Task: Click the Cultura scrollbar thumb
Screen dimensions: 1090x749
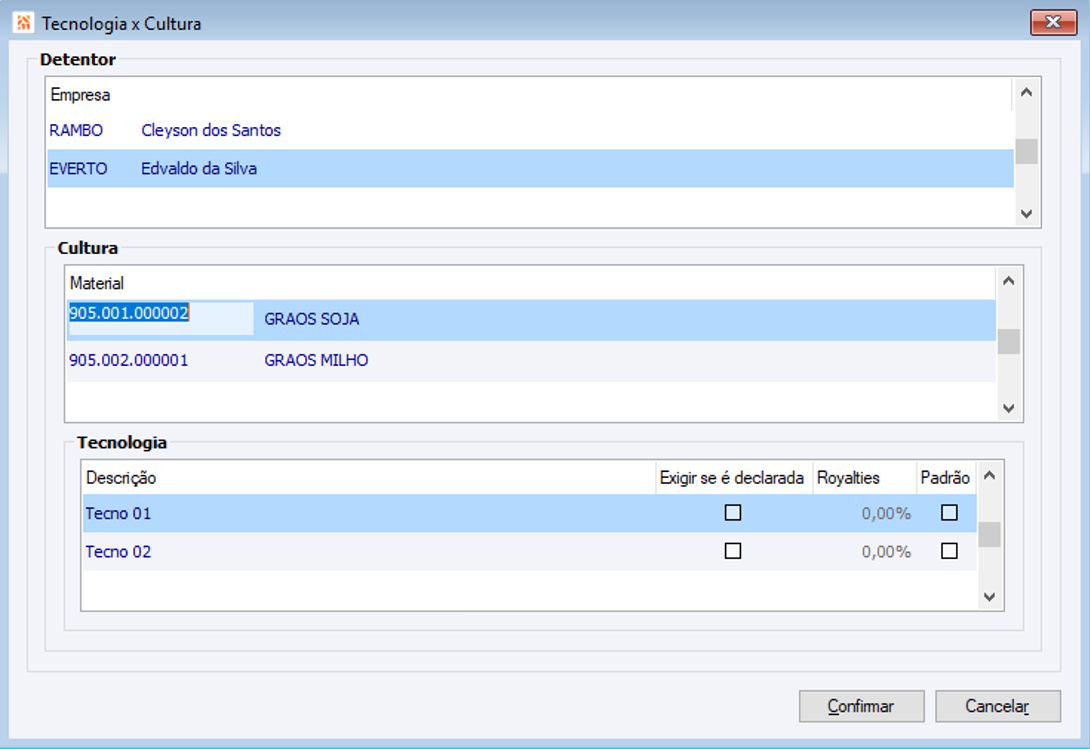Action: click(1009, 341)
